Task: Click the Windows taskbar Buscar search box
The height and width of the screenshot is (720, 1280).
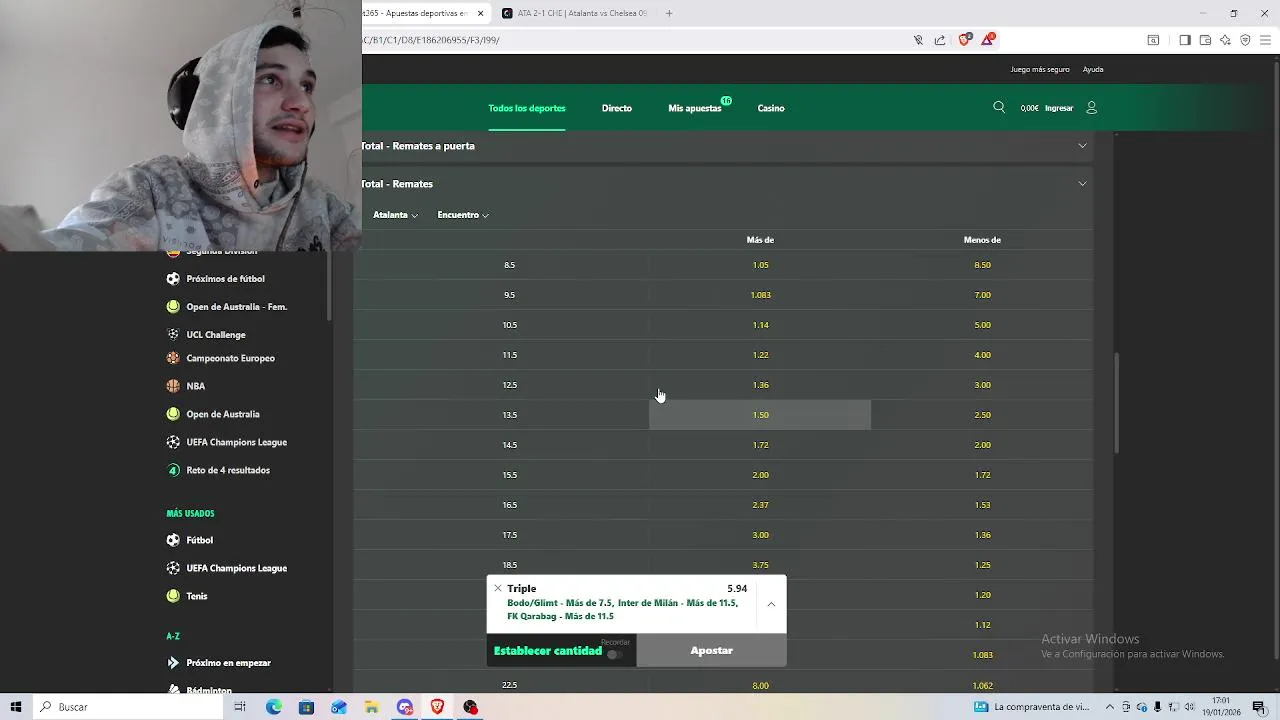Action: 130,707
